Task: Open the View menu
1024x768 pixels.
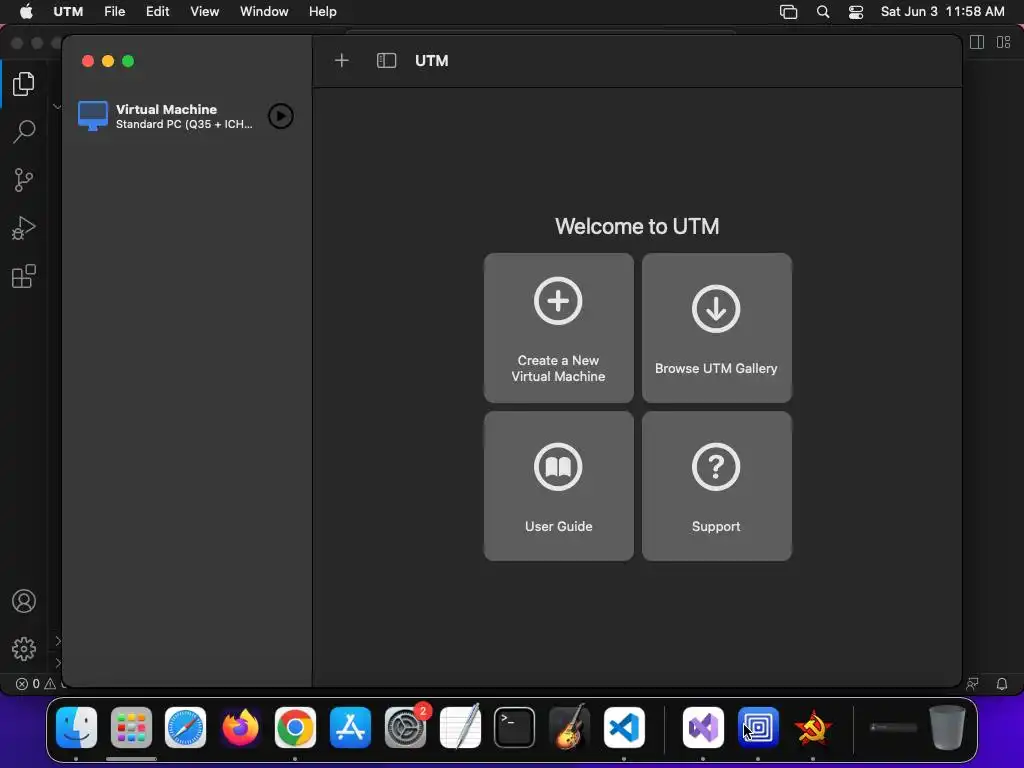Action: pos(204,12)
